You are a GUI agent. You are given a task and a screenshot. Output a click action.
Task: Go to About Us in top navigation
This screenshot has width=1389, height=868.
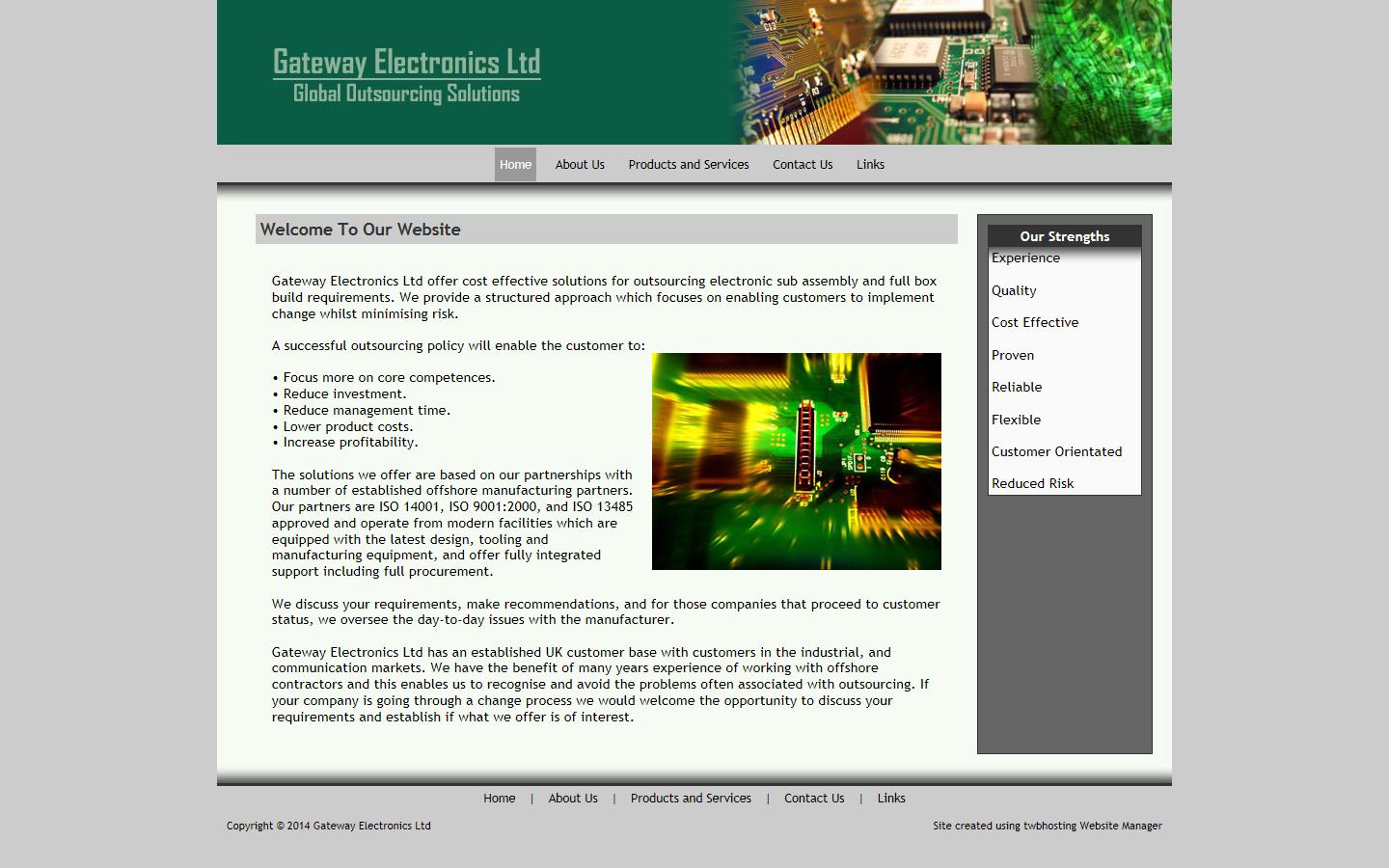(x=580, y=165)
